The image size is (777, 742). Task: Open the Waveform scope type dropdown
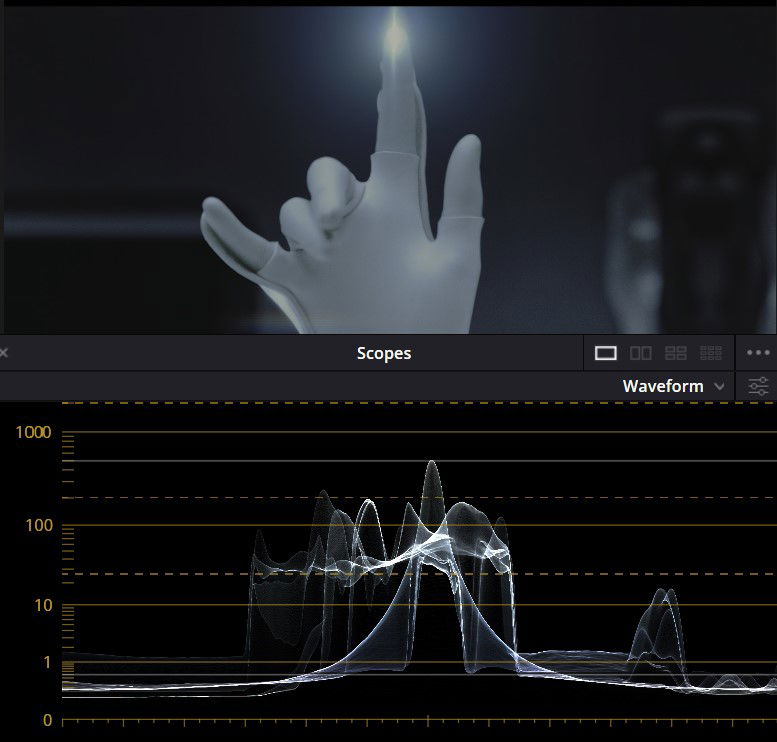pyautogui.click(x=662, y=386)
